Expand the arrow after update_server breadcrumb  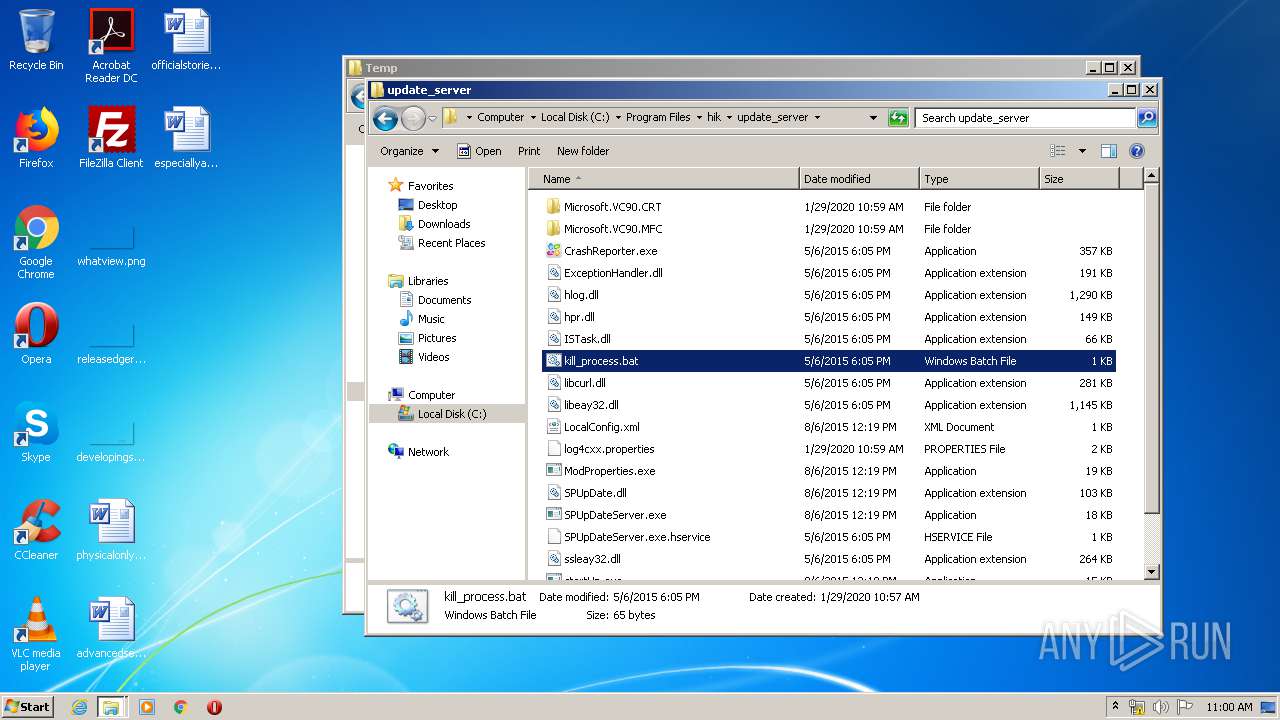click(817, 117)
